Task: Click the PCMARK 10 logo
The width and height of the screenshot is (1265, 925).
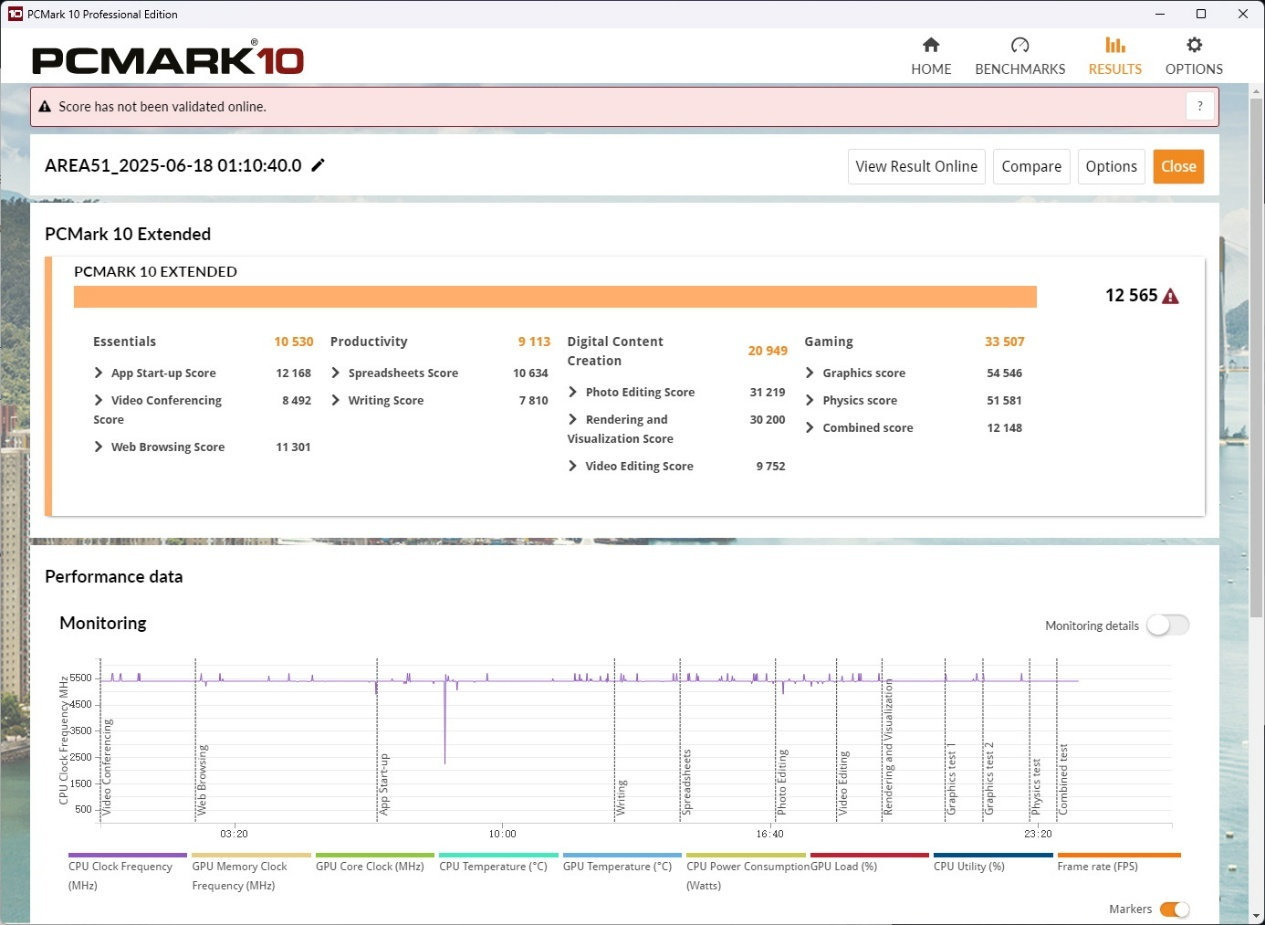Action: pyautogui.click(x=168, y=59)
